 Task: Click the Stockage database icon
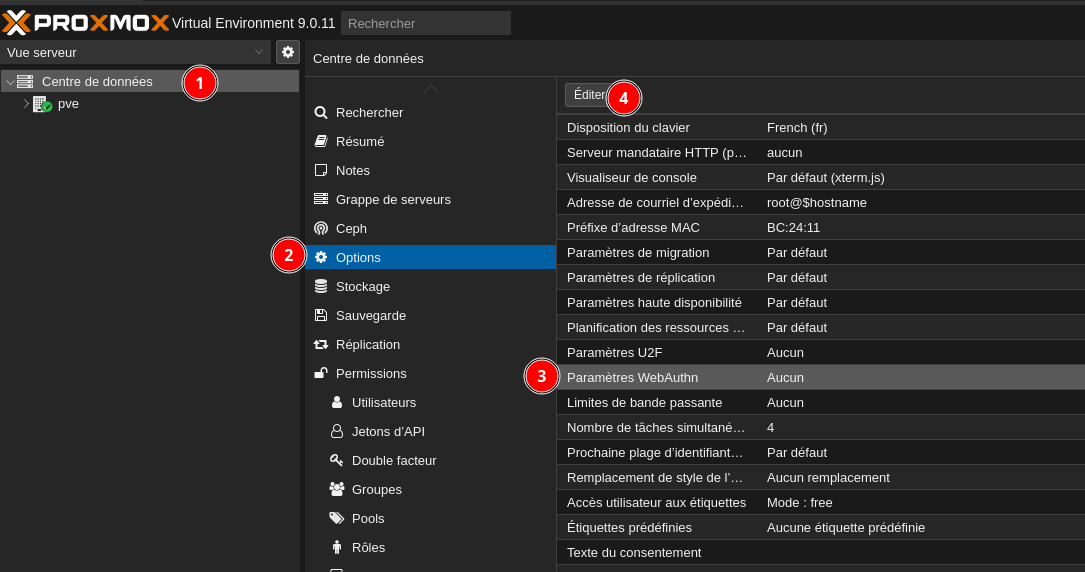point(321,286)
